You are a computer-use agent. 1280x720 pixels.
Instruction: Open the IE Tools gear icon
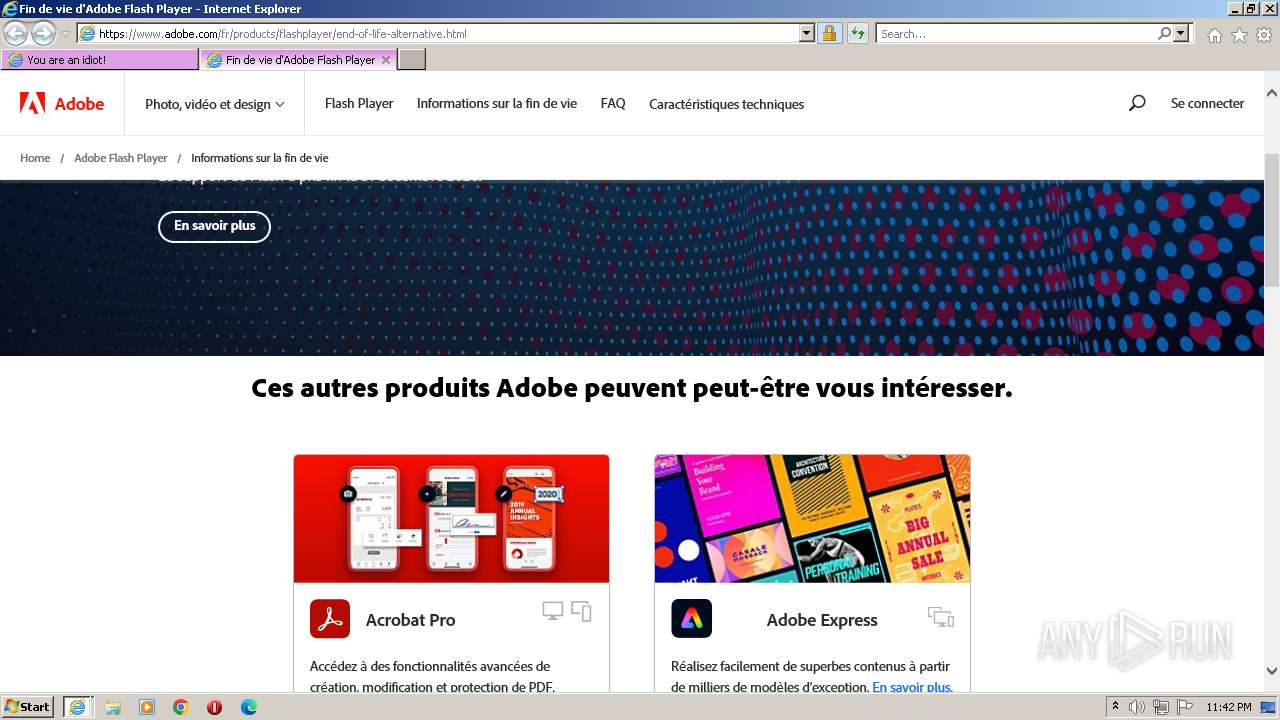point(1264,35)
